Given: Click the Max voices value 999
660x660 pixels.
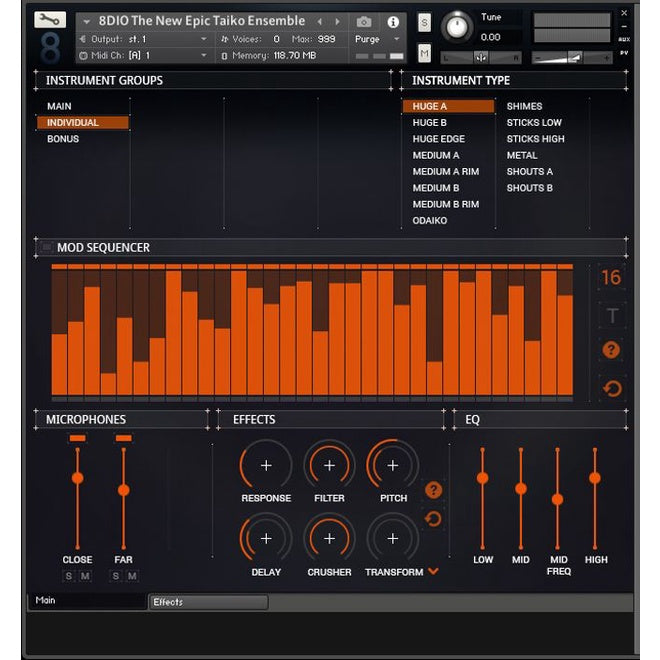Looking at the screenshot, I should (x=326, y=39).
